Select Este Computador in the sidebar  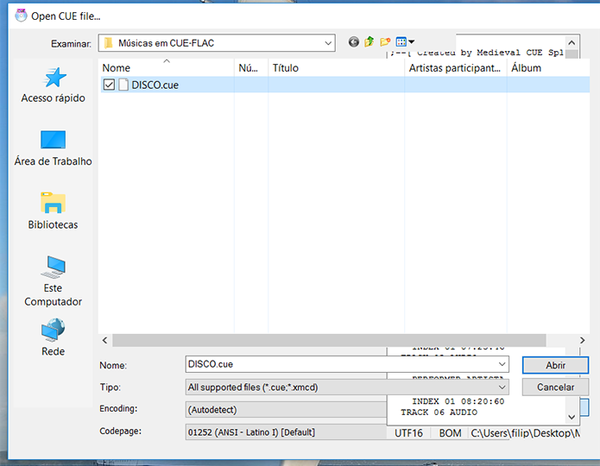(53, 281)
